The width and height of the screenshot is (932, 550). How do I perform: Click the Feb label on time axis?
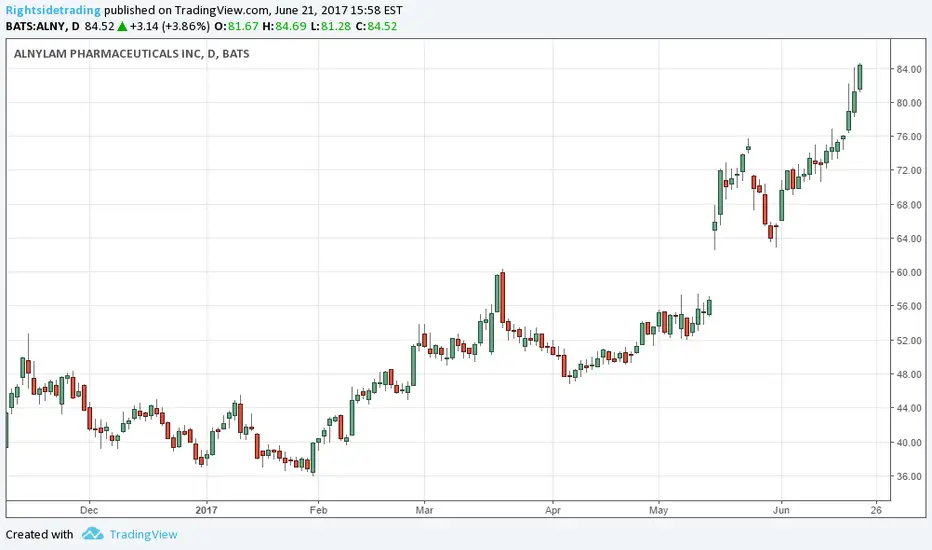(x=319, y=510)
